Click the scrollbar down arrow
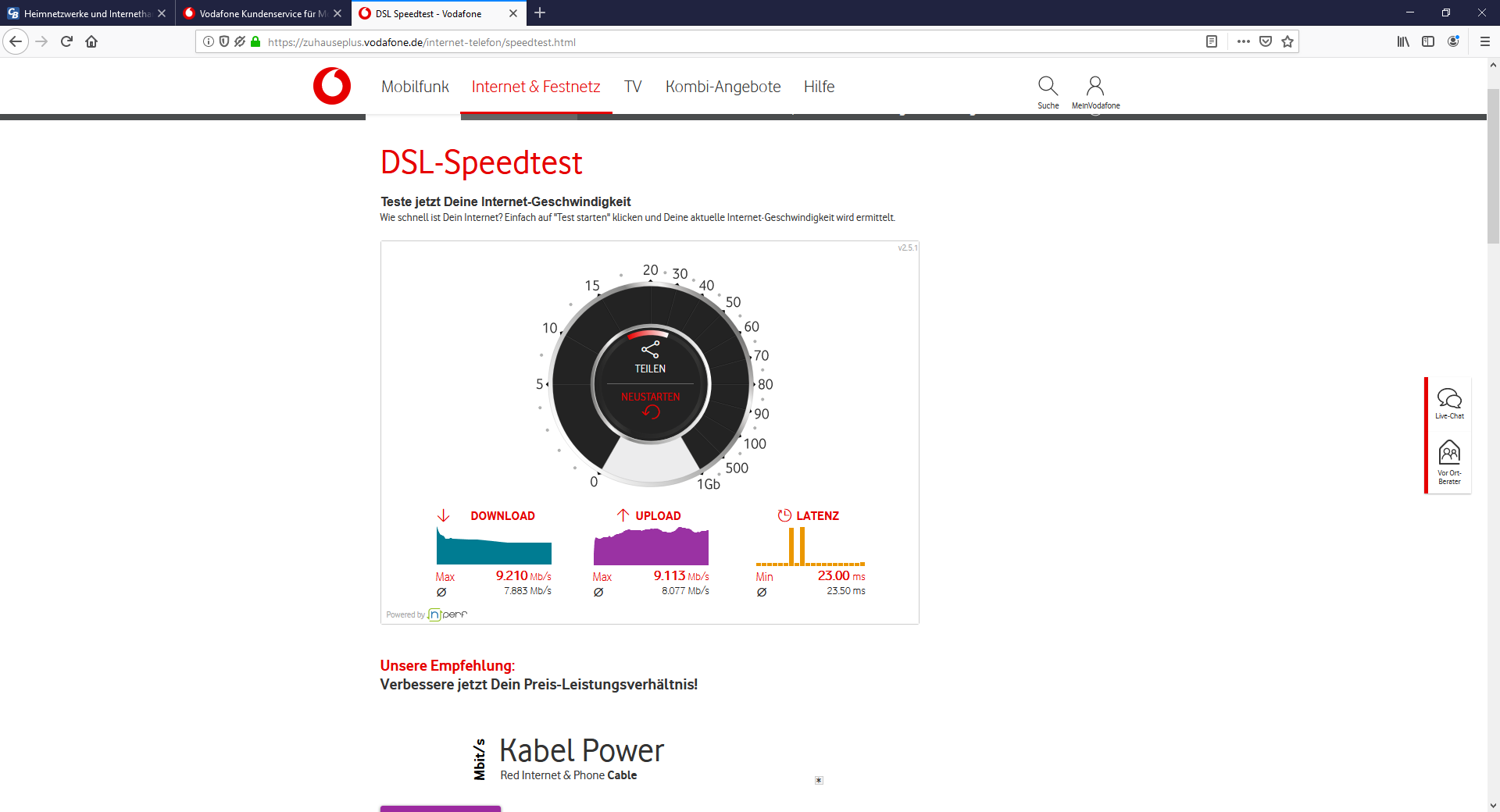The height and width of the screenshot is (812, 1500). pos(1493,805)
